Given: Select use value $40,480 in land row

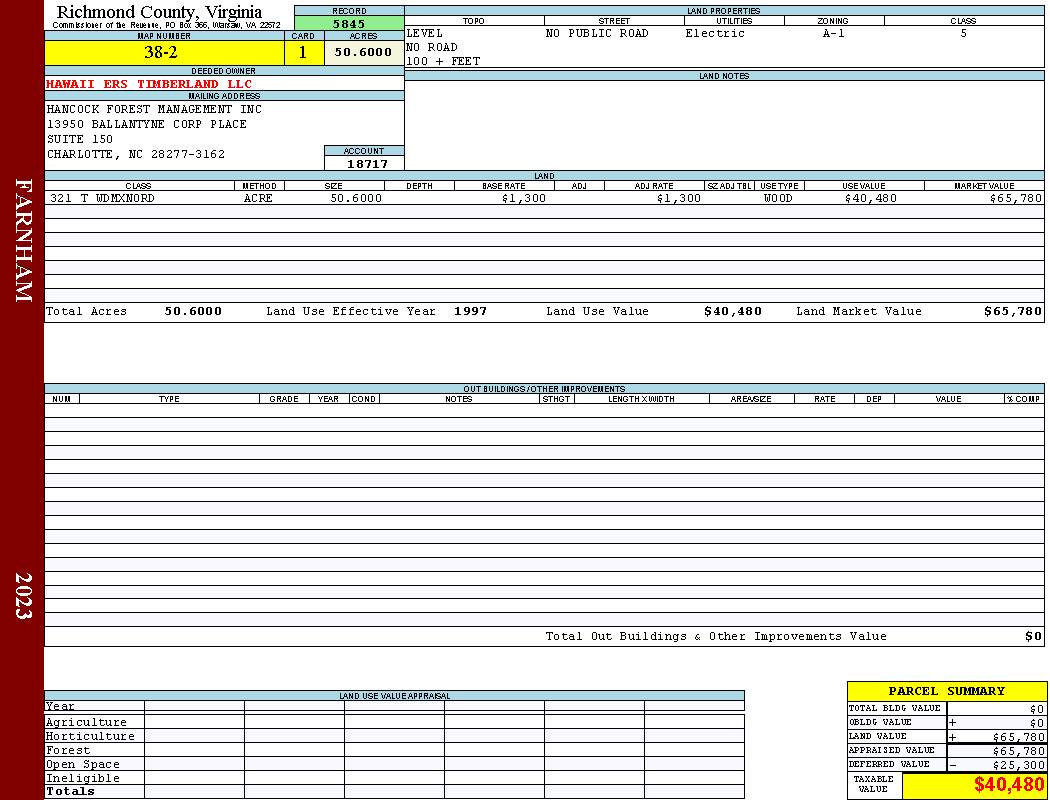Looking at the screenshot, I should click(x=871, y=198).
